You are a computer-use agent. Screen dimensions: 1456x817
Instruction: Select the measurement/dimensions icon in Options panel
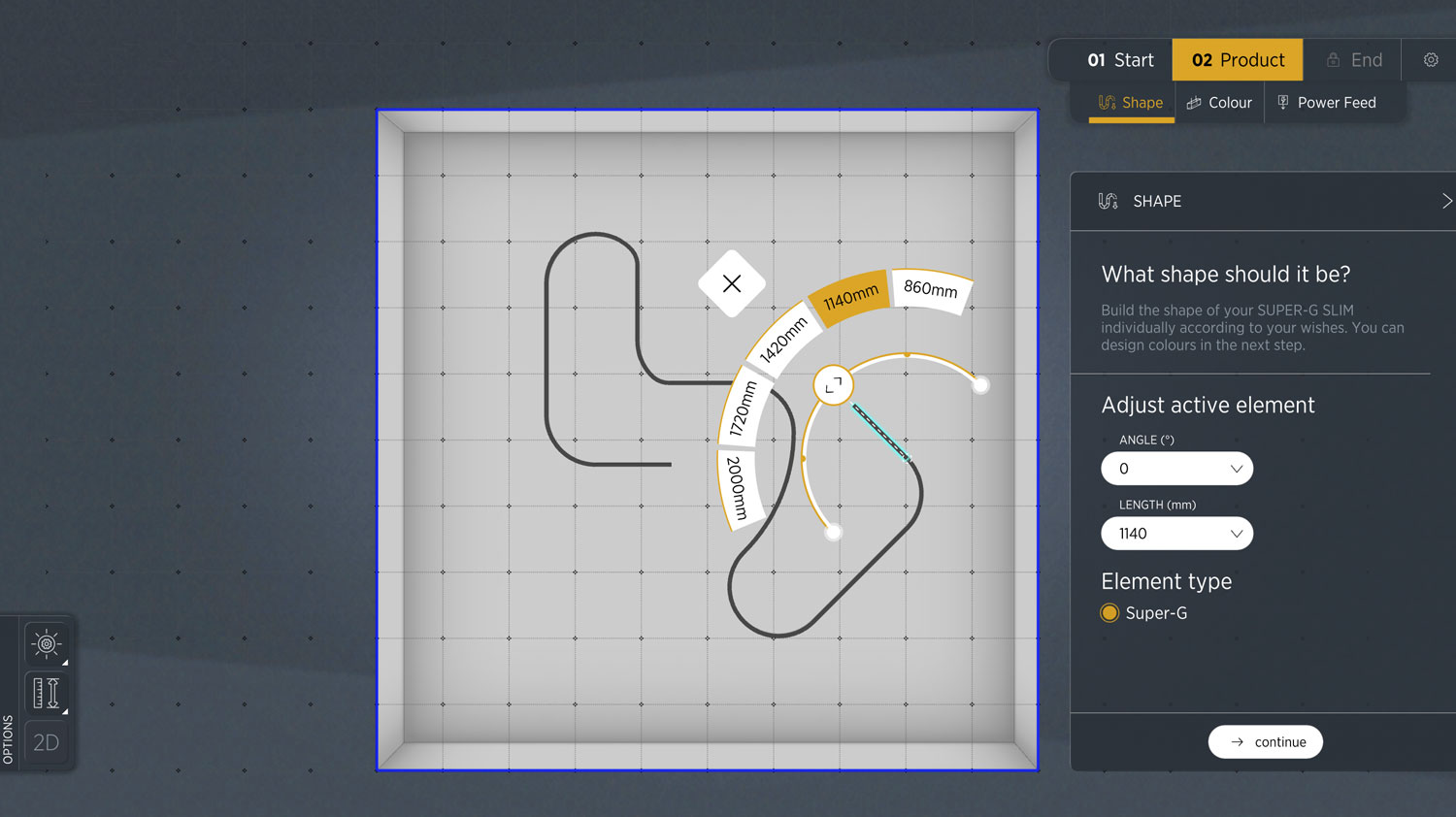pyautogui.click(x=46, y=692)
